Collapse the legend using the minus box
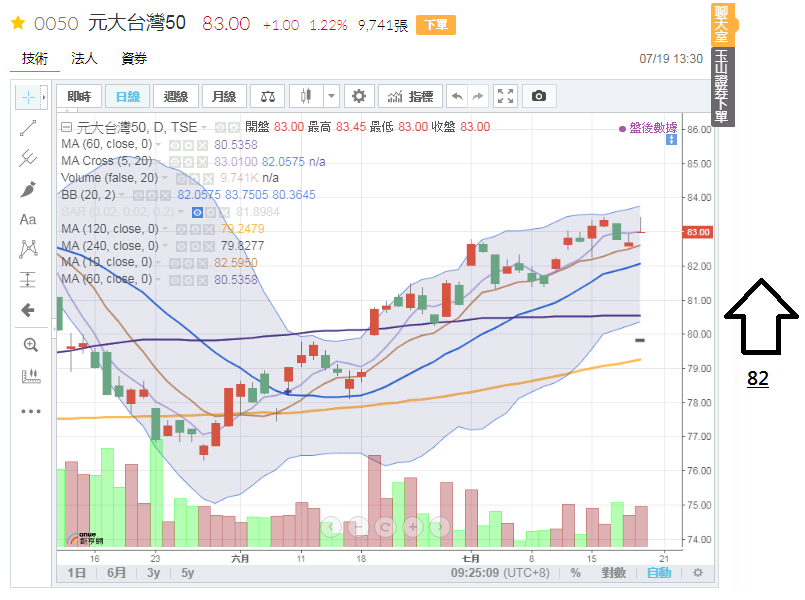 pyautogui.click(x=66, y=126)
